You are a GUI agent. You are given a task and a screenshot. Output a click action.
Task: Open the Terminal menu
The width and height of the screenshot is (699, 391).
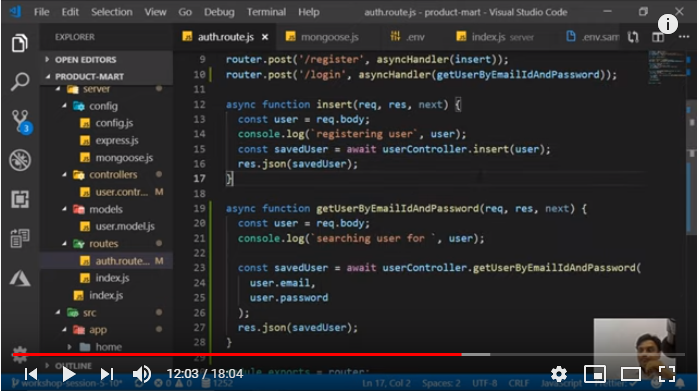(x=267, y=12)
